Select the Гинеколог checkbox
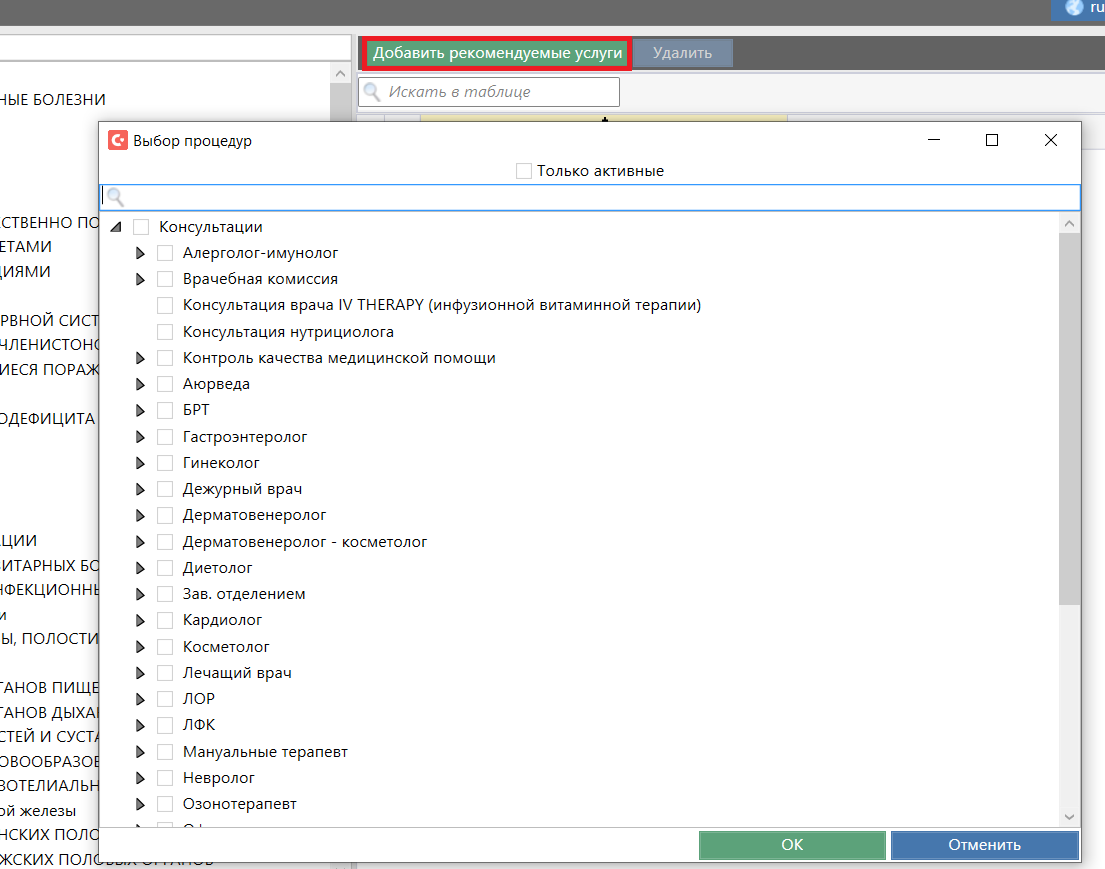The image size is (1105, 869). tap(165, 463)
